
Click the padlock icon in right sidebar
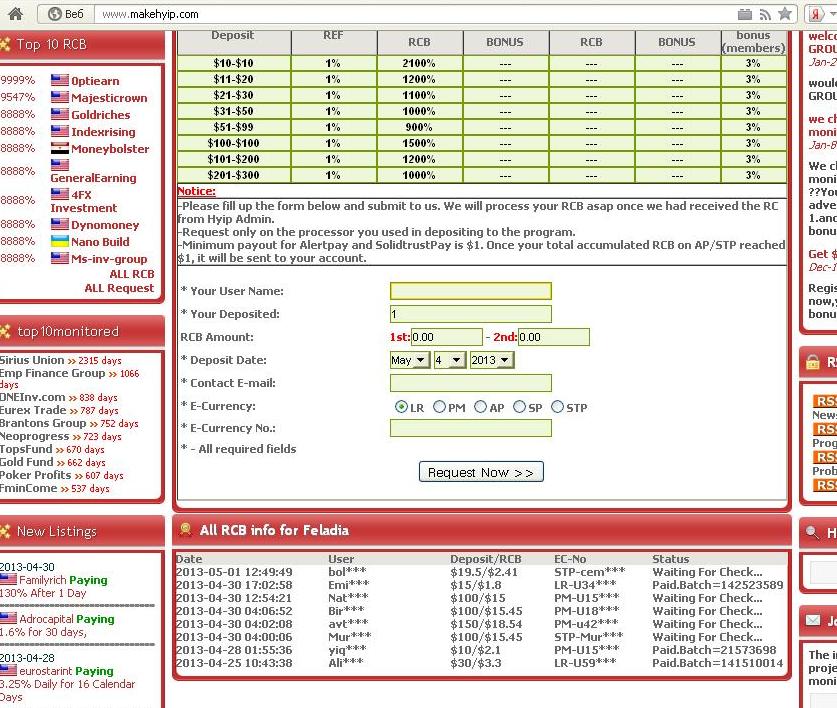(812, 362)
